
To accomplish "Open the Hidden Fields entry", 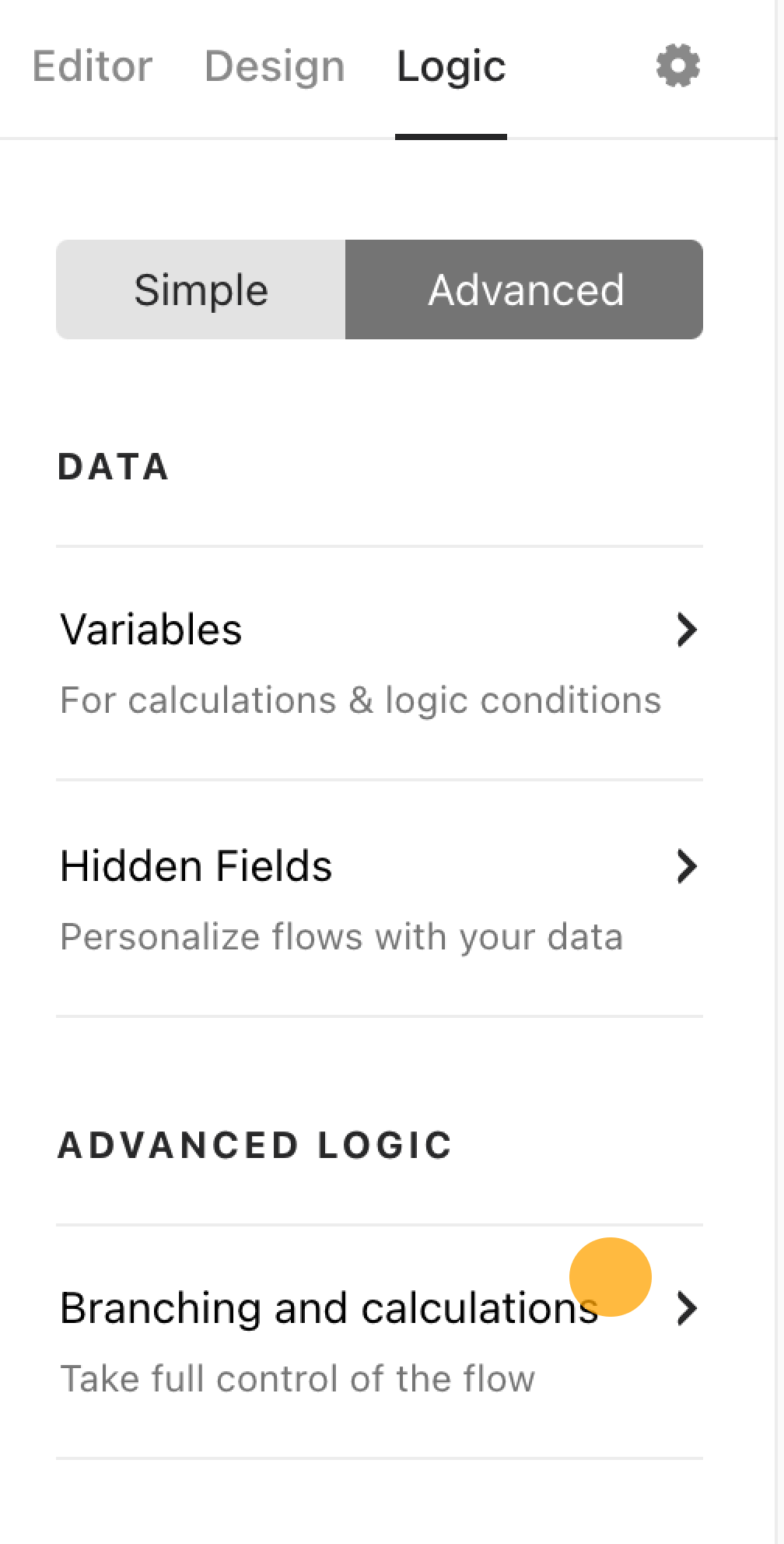I will pyautogui.click(x=380, y=898).
